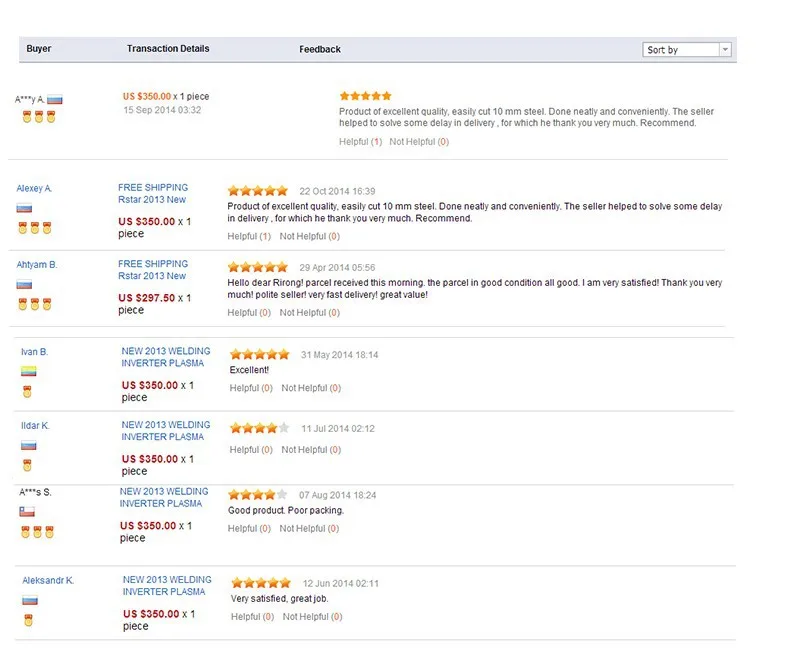The height and width of the screenshot is (664, 800).
Task: Click the four-star rating on Ildar K.'s review
Action: click(260, 428)
